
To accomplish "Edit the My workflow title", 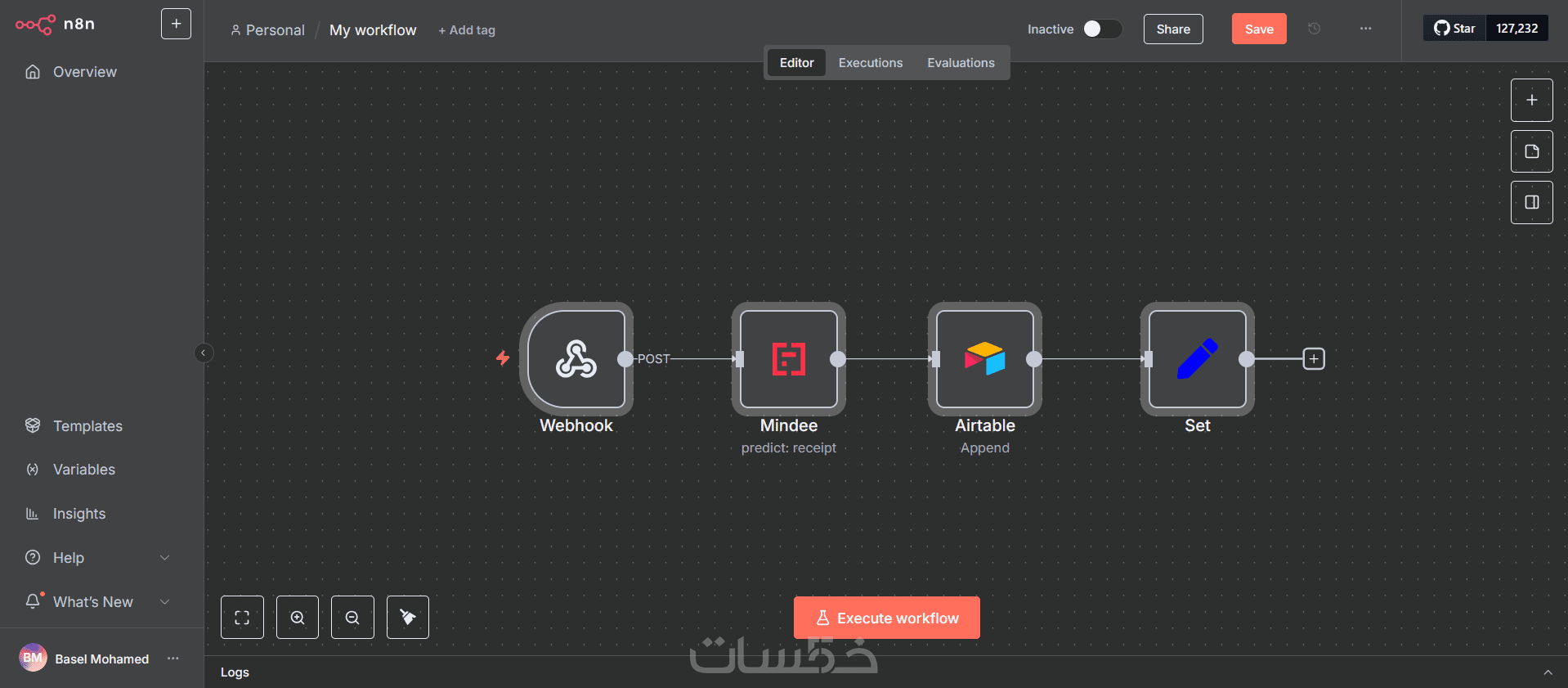I will (x=373, y=30).
